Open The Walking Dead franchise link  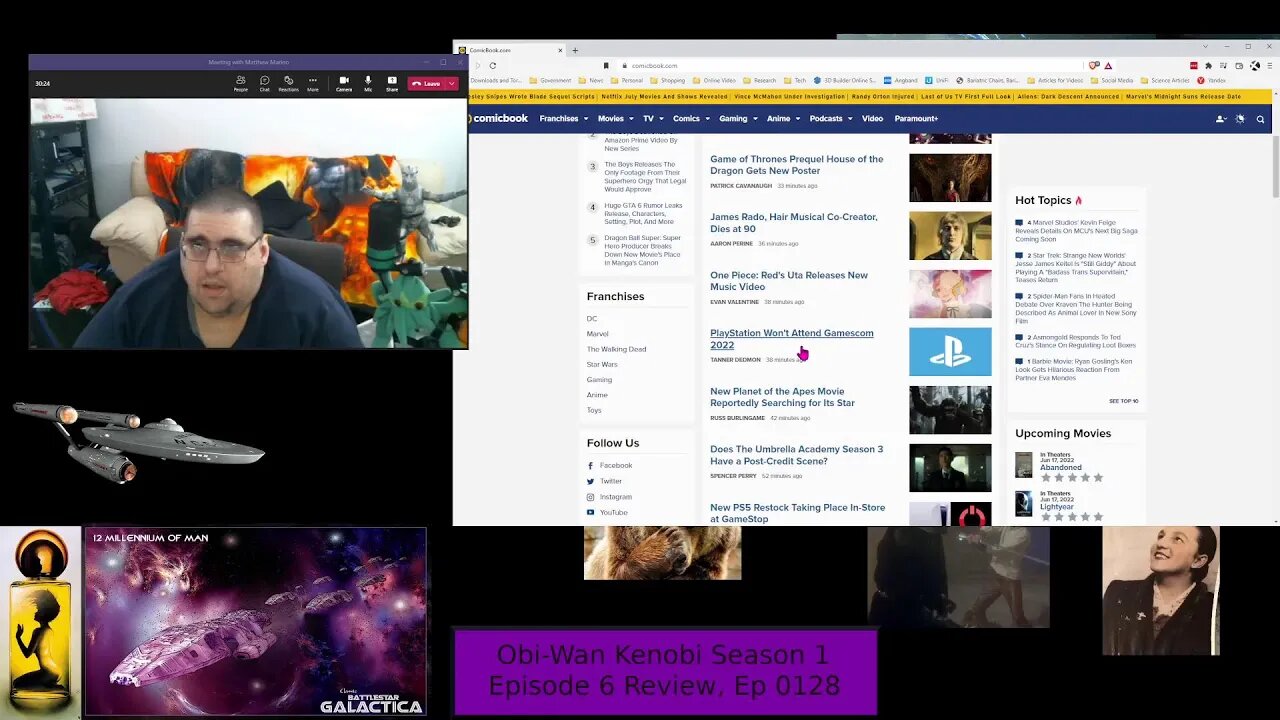616,349
